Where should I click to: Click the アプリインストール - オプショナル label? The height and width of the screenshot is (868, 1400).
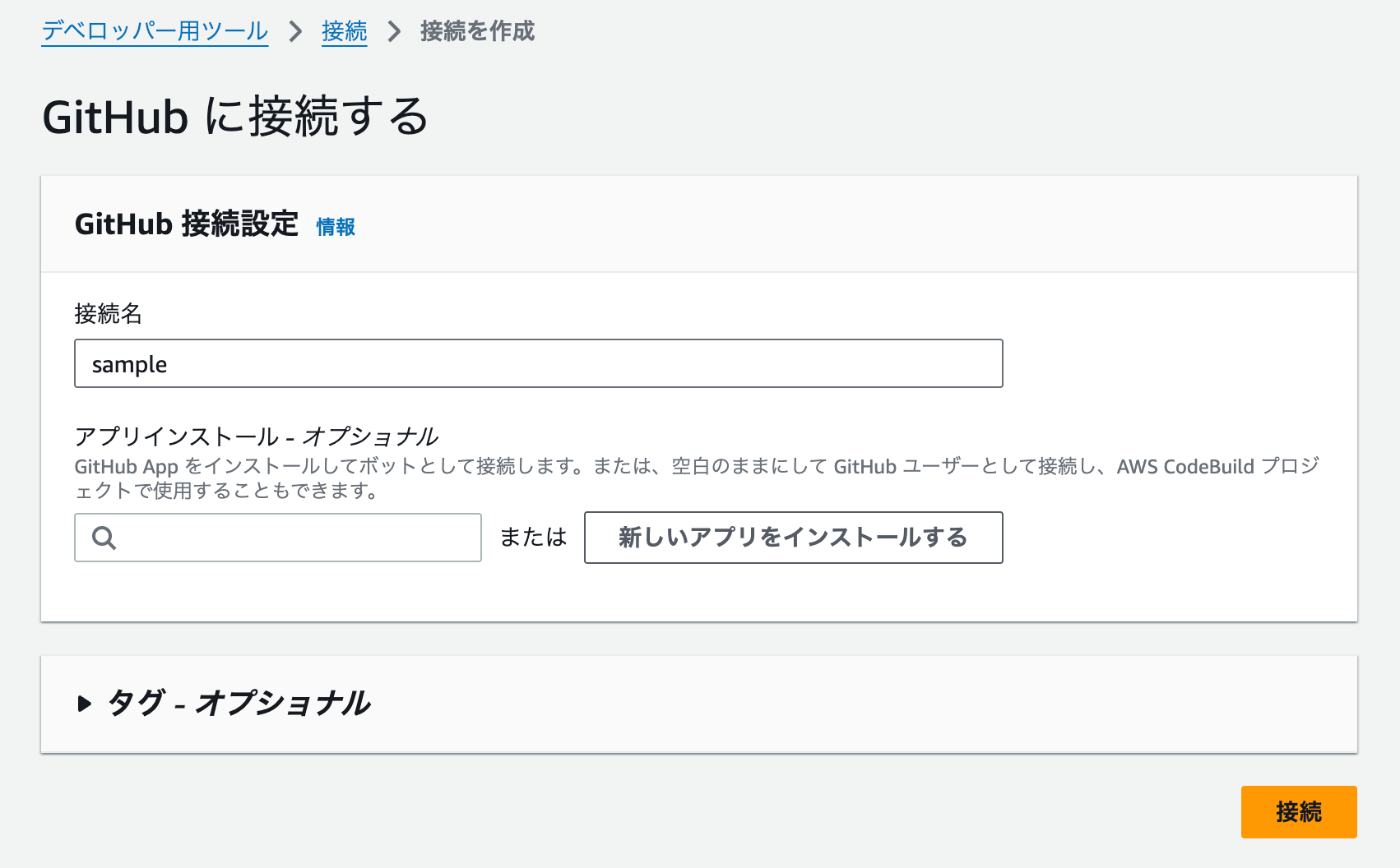pos(256,437)
